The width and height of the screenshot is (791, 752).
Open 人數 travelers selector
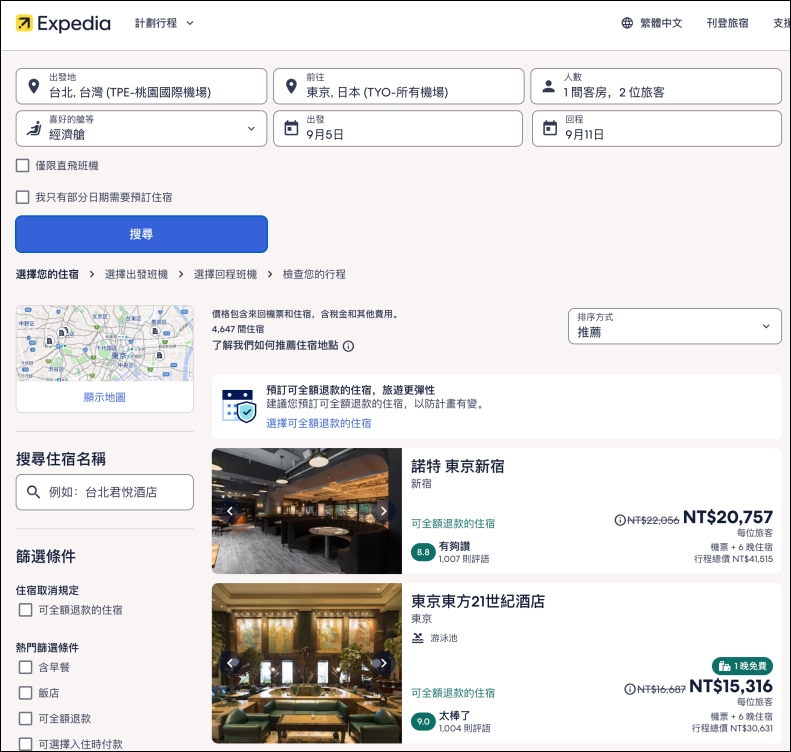656,86
